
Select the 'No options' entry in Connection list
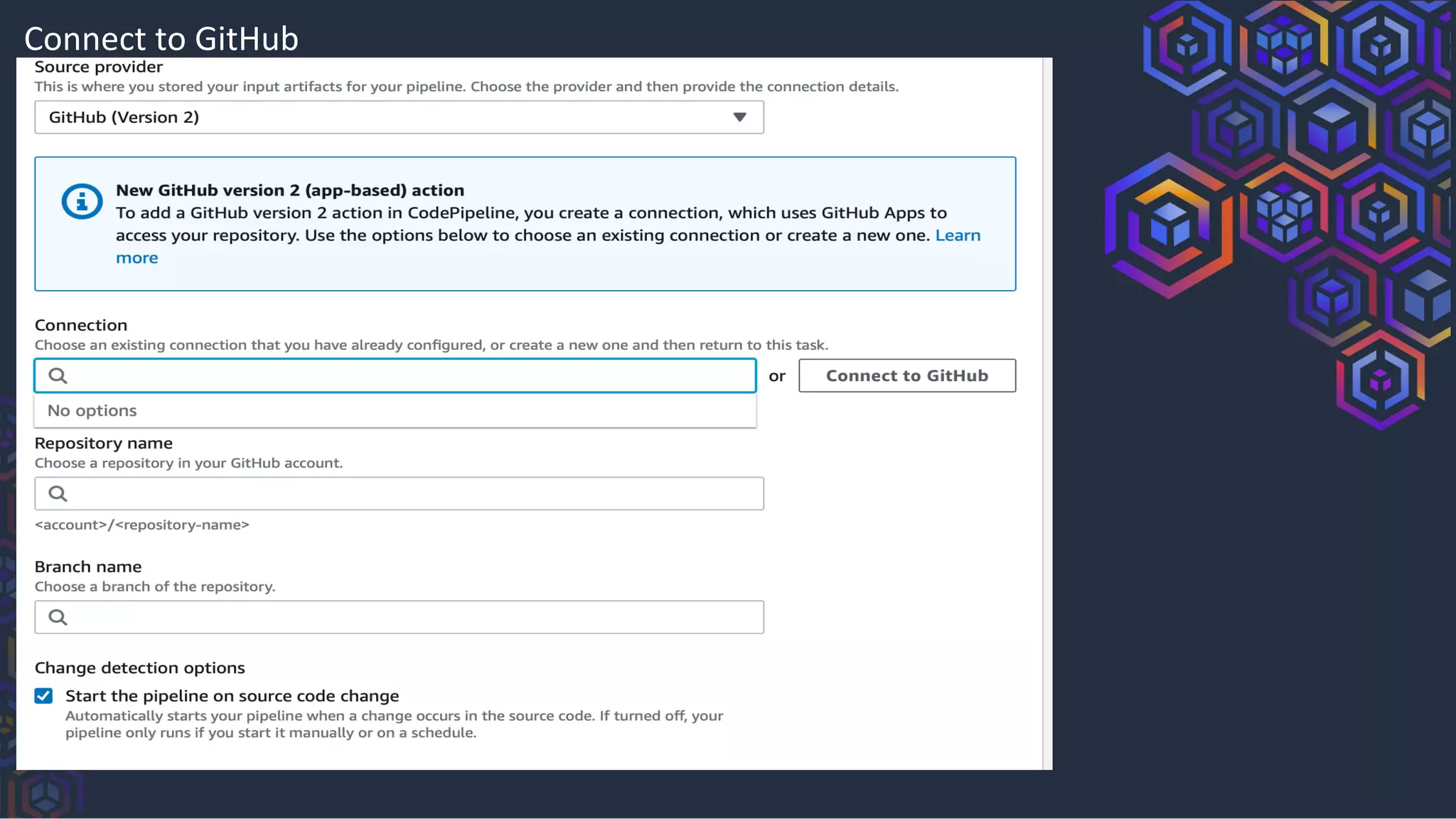(395, 410)
